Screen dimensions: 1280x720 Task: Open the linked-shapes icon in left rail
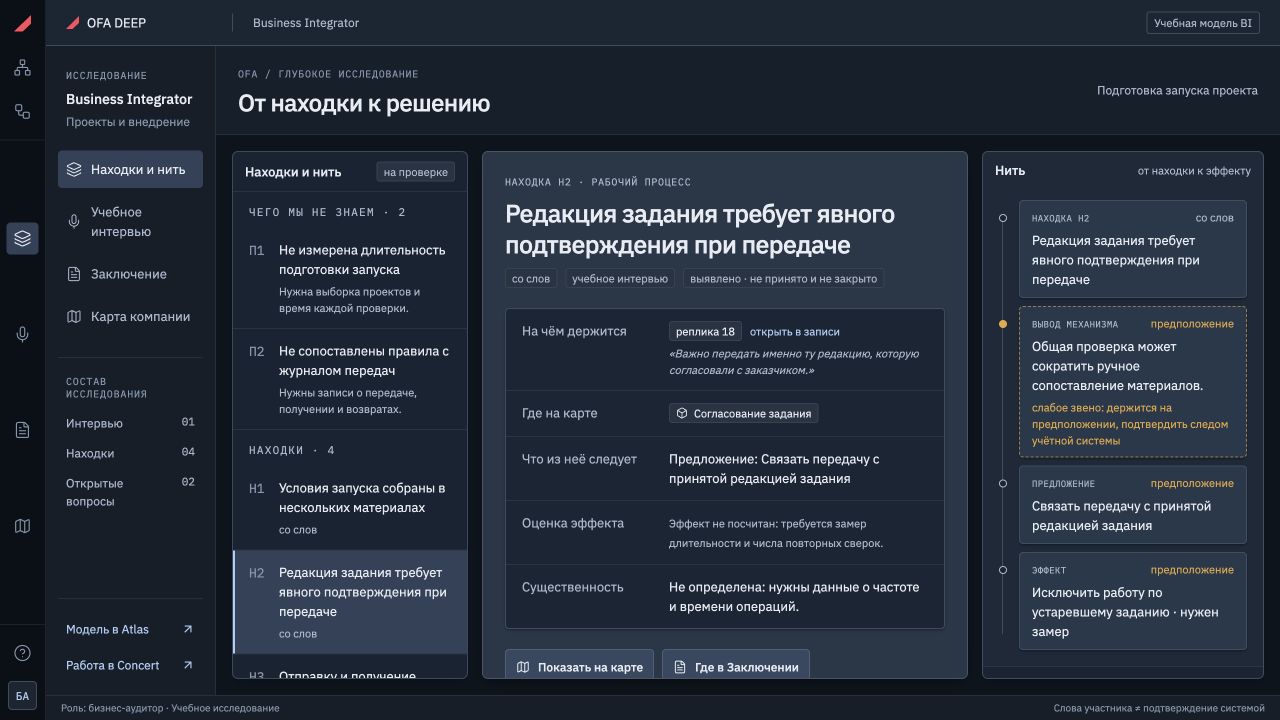(22, 111)
